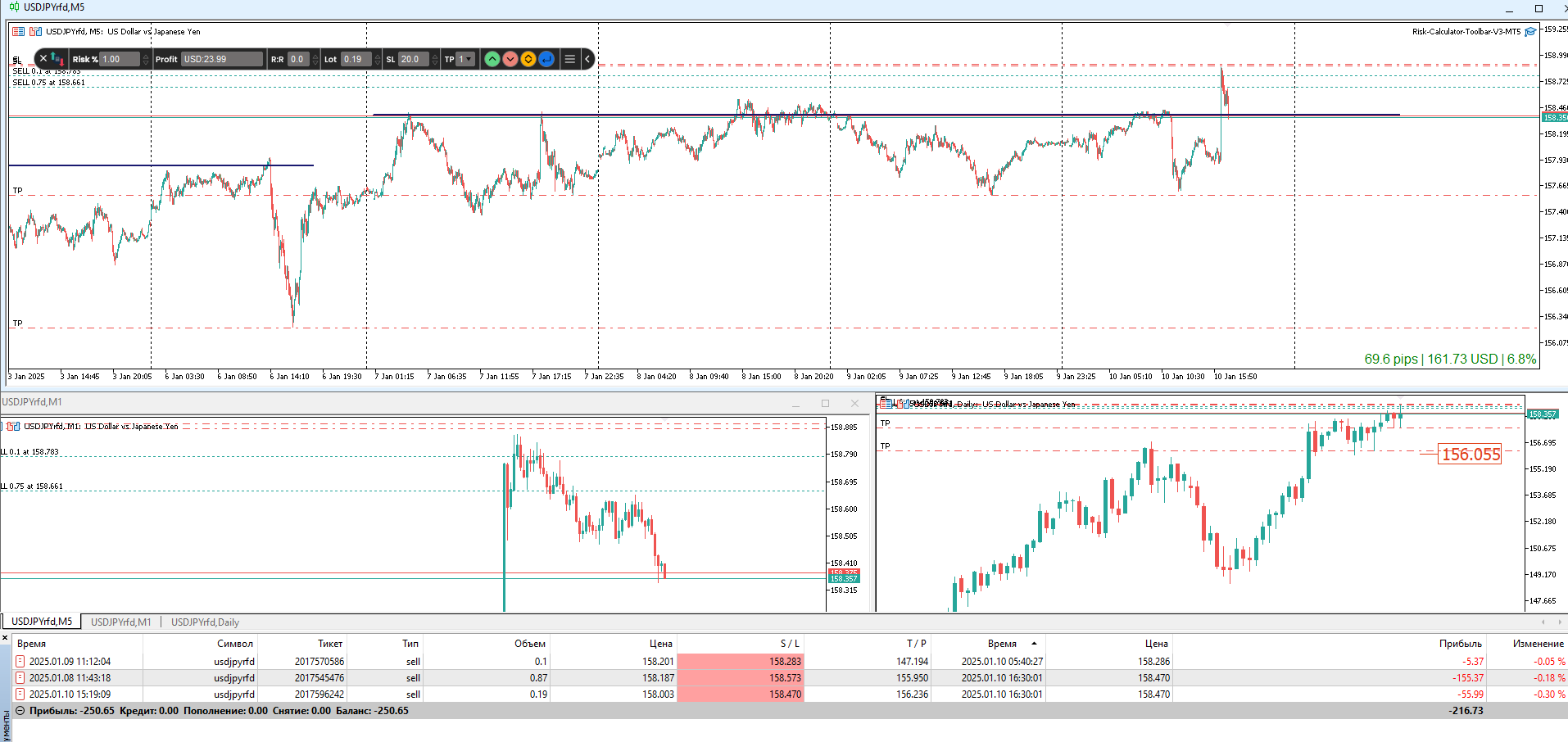Sort trades by the Тикет column header
The height and width of the screenshot is (742, 1568).
(330, 644)
